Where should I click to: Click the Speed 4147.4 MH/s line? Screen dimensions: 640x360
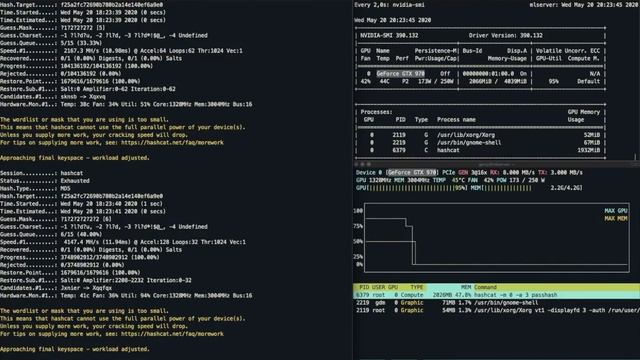tap(123, 242)
